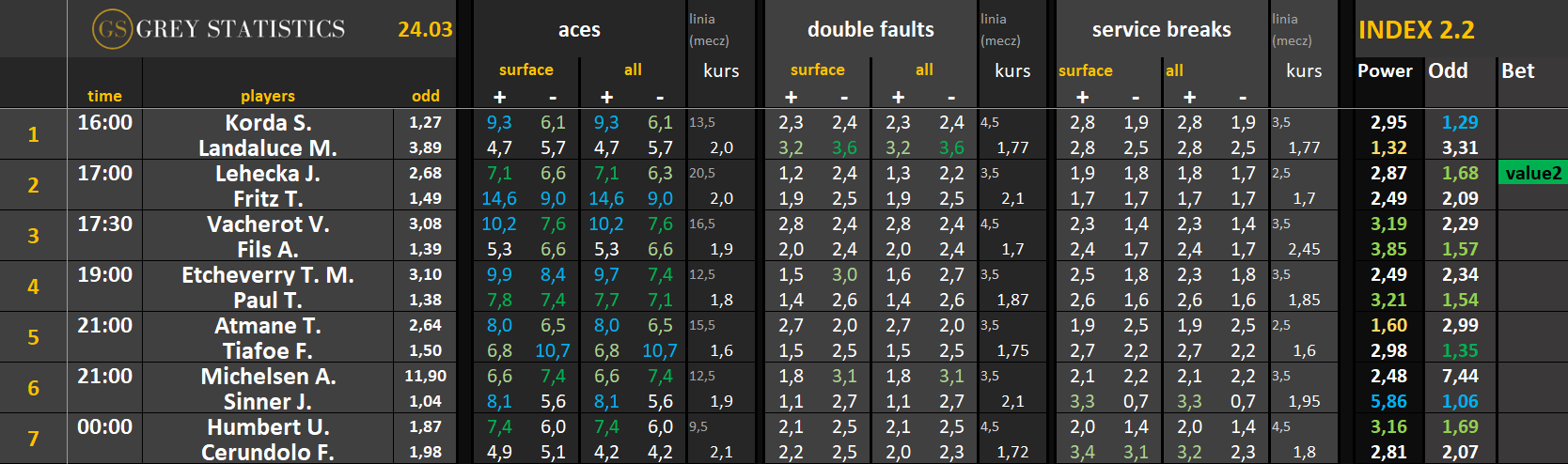The width and height of the screenshot is (1568, 464).
Task: Select player name Sinner J.
Action: coord(268,402)
